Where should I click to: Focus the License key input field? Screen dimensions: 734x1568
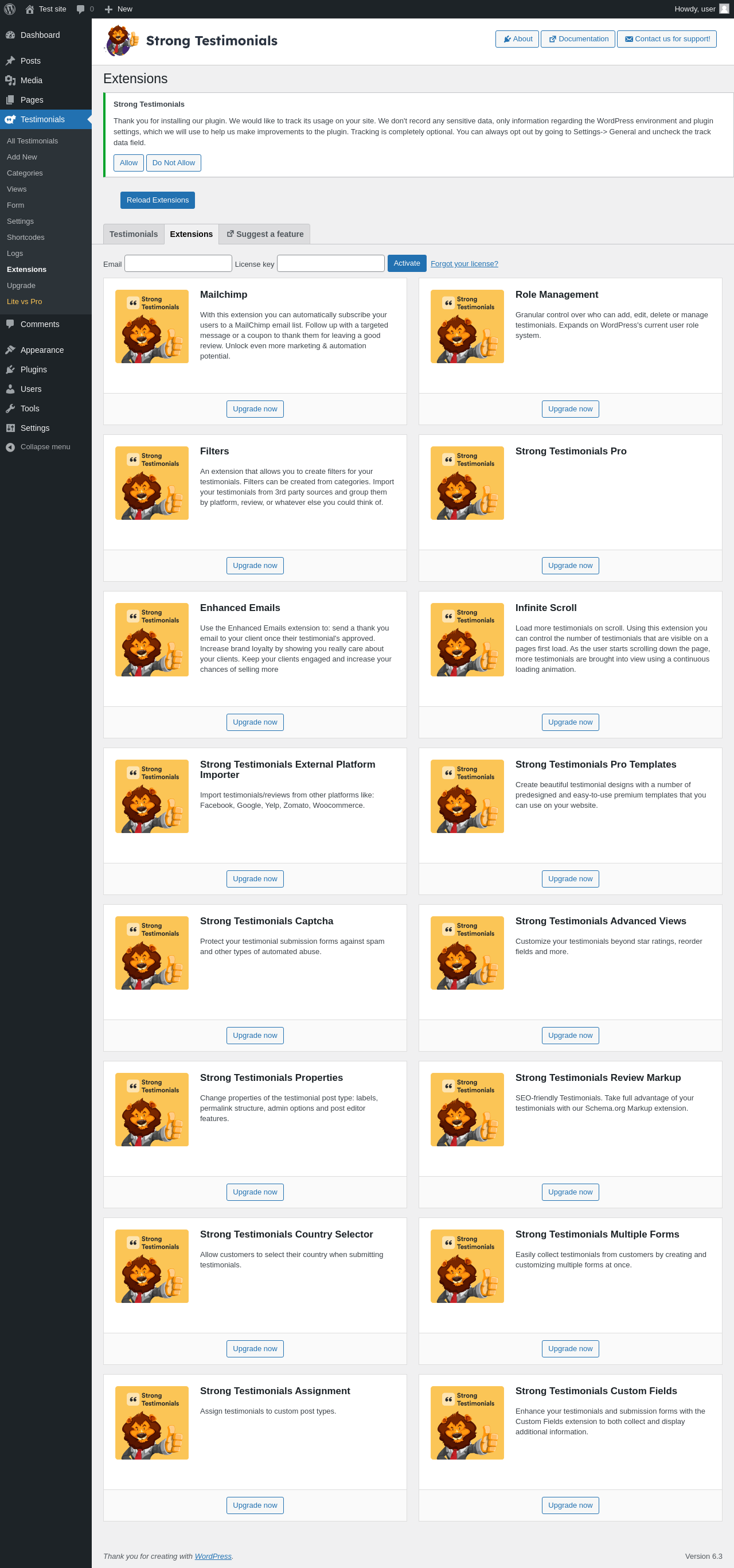coord(330,263)
